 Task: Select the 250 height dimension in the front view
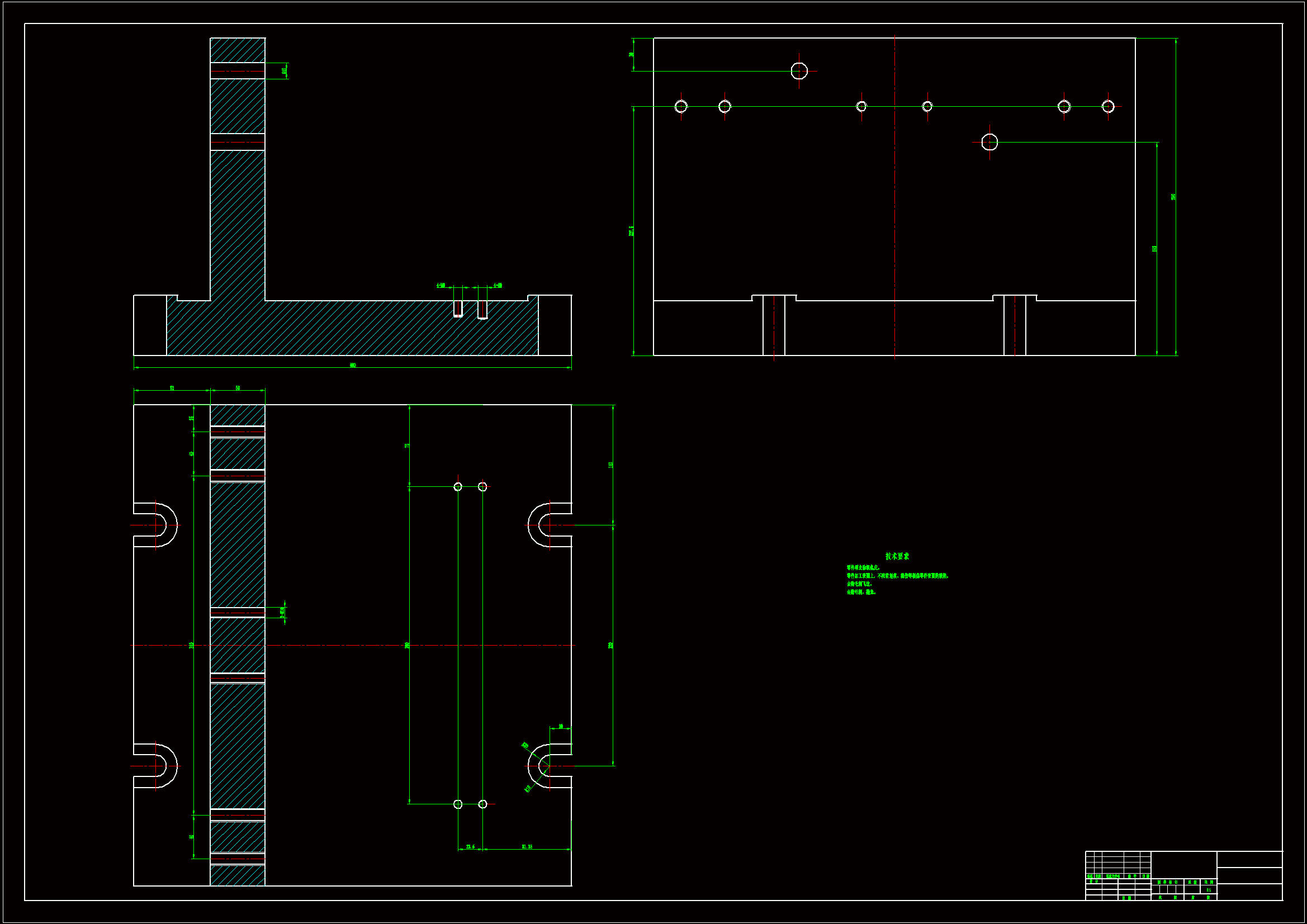click(1173, 197)
